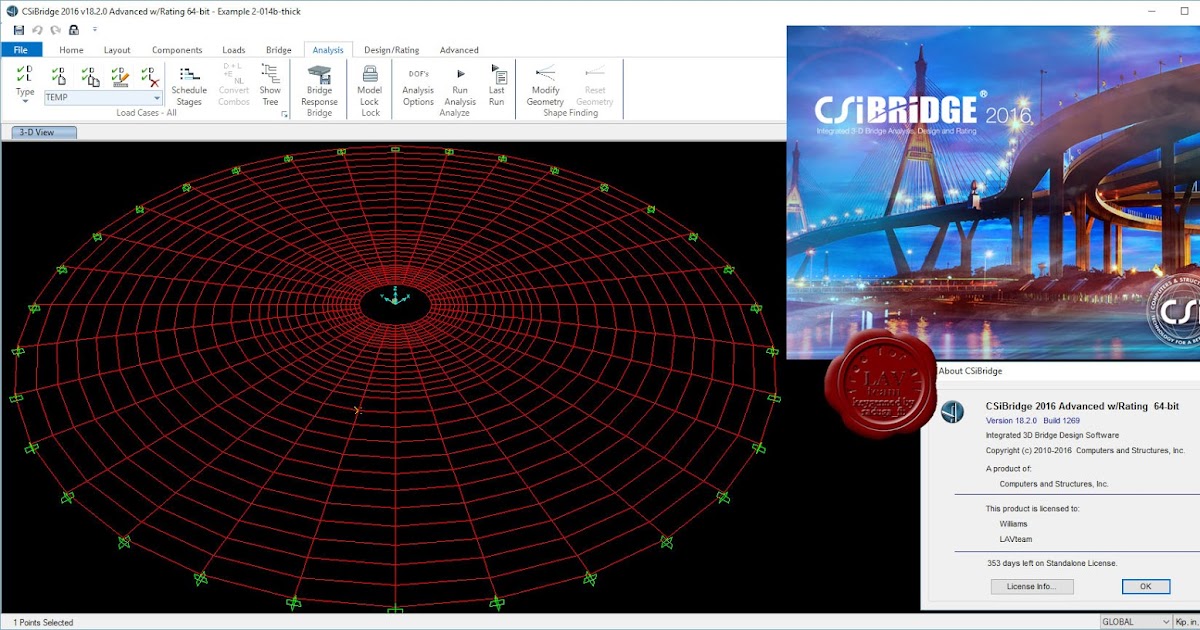1200x630 pixels.
Task: Click the CSiBridge application icon in title bar
Action: tap(11, 10)
